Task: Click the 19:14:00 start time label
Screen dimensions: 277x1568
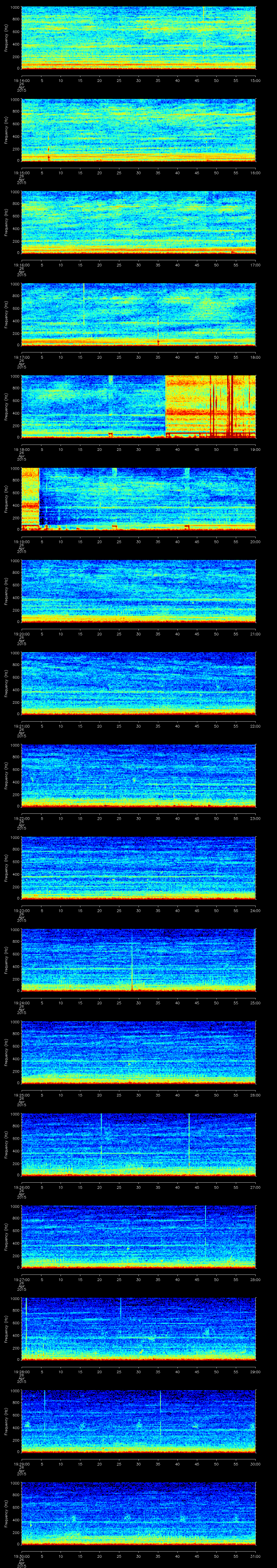Action: [x=21, y=80]
